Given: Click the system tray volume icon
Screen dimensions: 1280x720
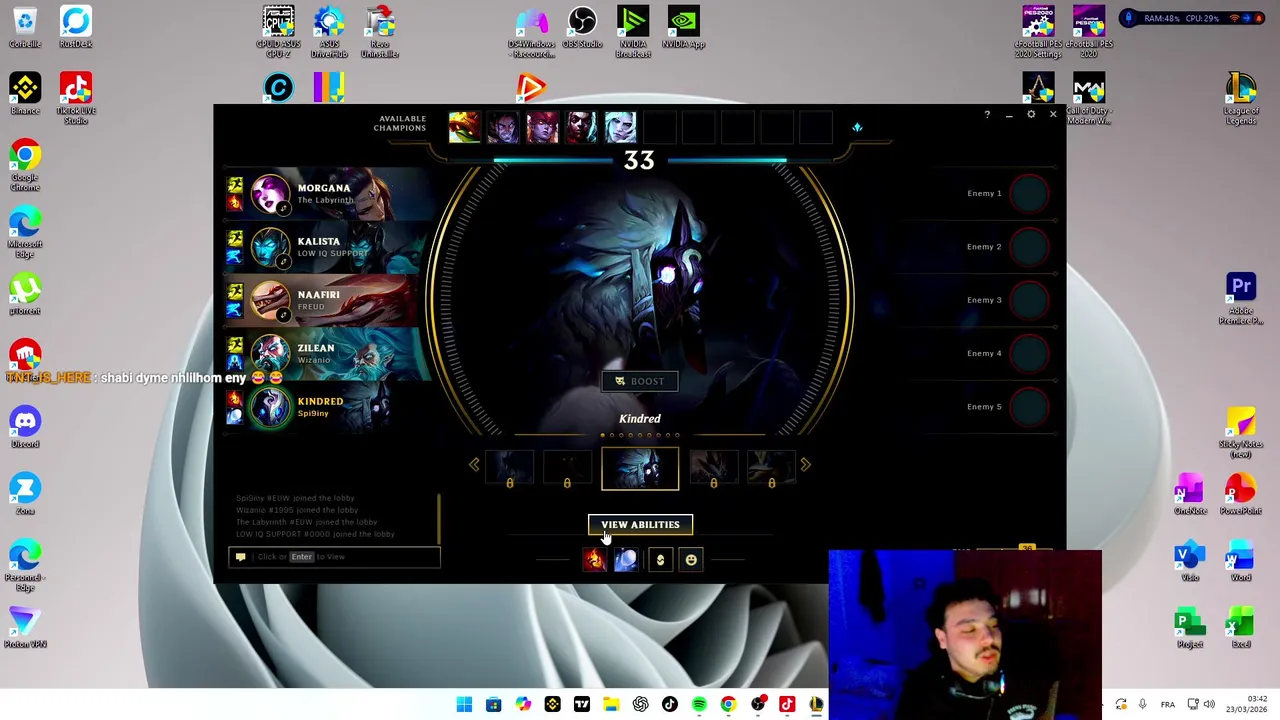Looking at the screenshot, I should pyautogui.click(x=1209, y=705).
